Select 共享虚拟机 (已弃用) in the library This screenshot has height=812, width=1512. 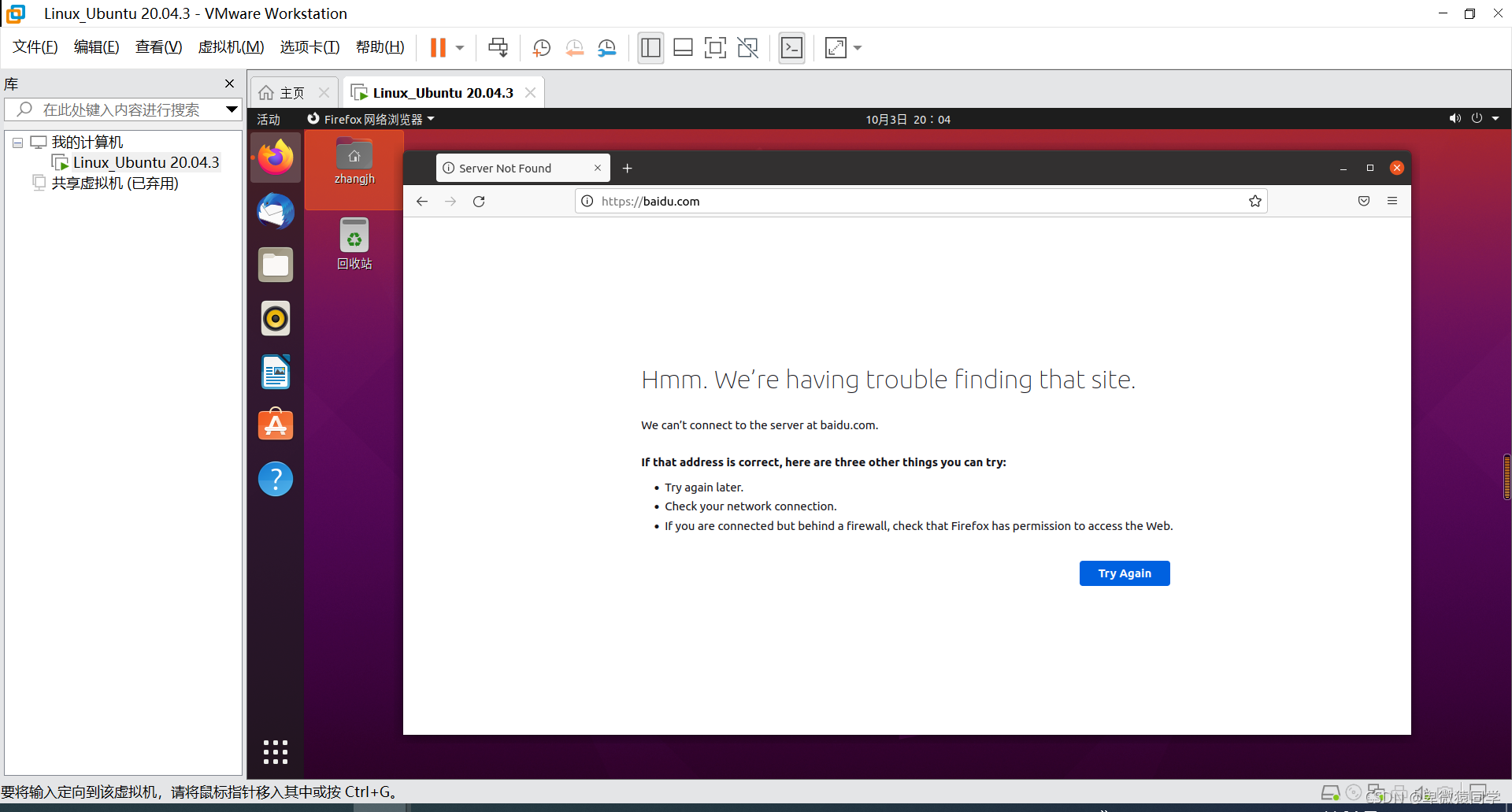pos(115,184)
